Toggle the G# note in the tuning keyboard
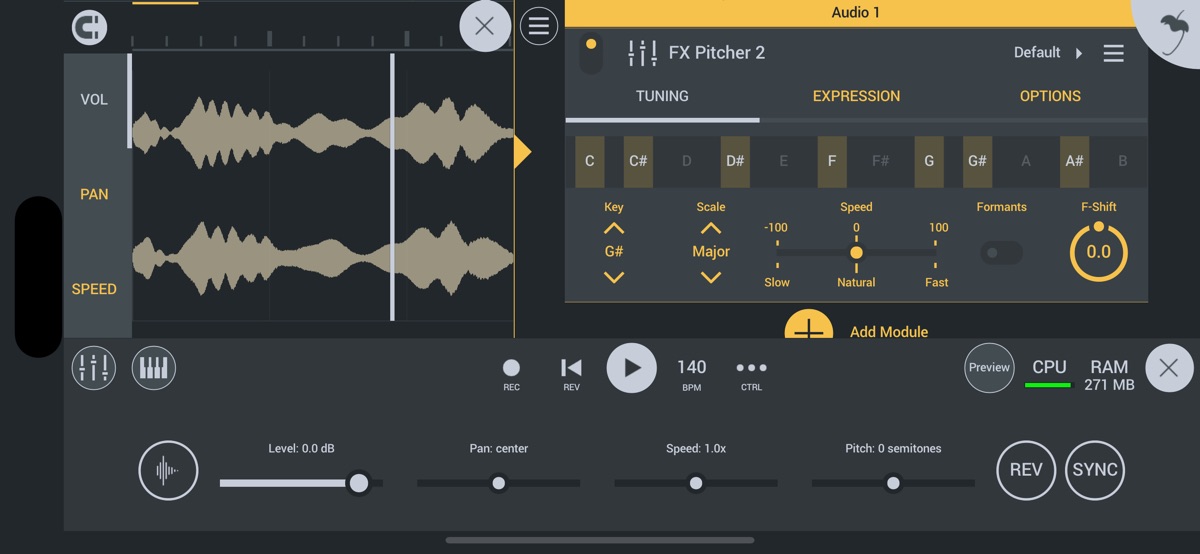This screenshot has width=1200, height=554. click(x=977, y=161)
